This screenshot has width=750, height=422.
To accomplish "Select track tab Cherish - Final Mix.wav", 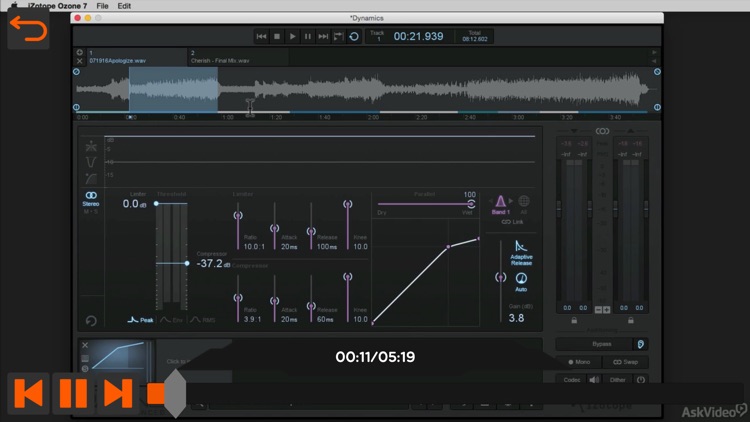I will click(x=238, y=57).
